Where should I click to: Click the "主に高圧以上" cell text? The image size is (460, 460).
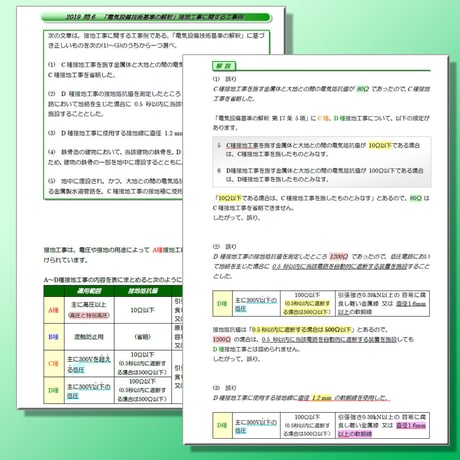89,304
